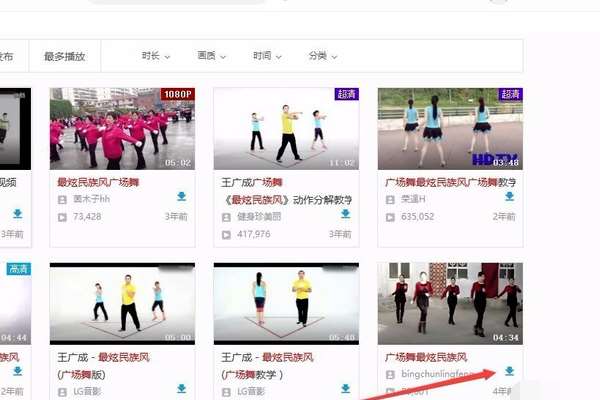Play the 05:40 two-dancer thumbnail
Viewport: 600px width, 400px height.
286,304
